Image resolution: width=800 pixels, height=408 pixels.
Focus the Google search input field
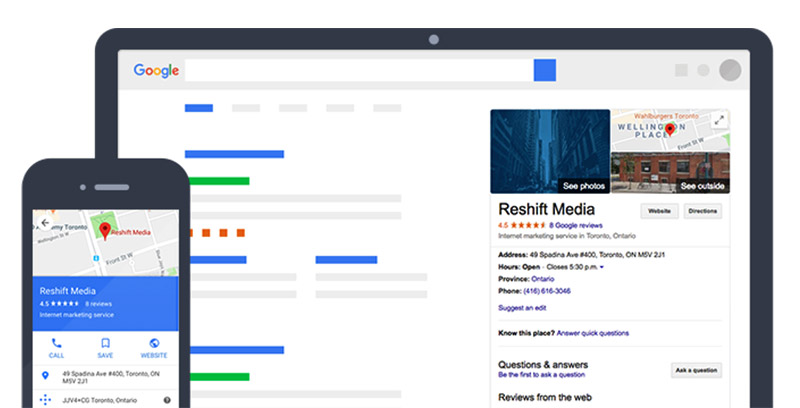pyautogui.click(x=359, y=70)
